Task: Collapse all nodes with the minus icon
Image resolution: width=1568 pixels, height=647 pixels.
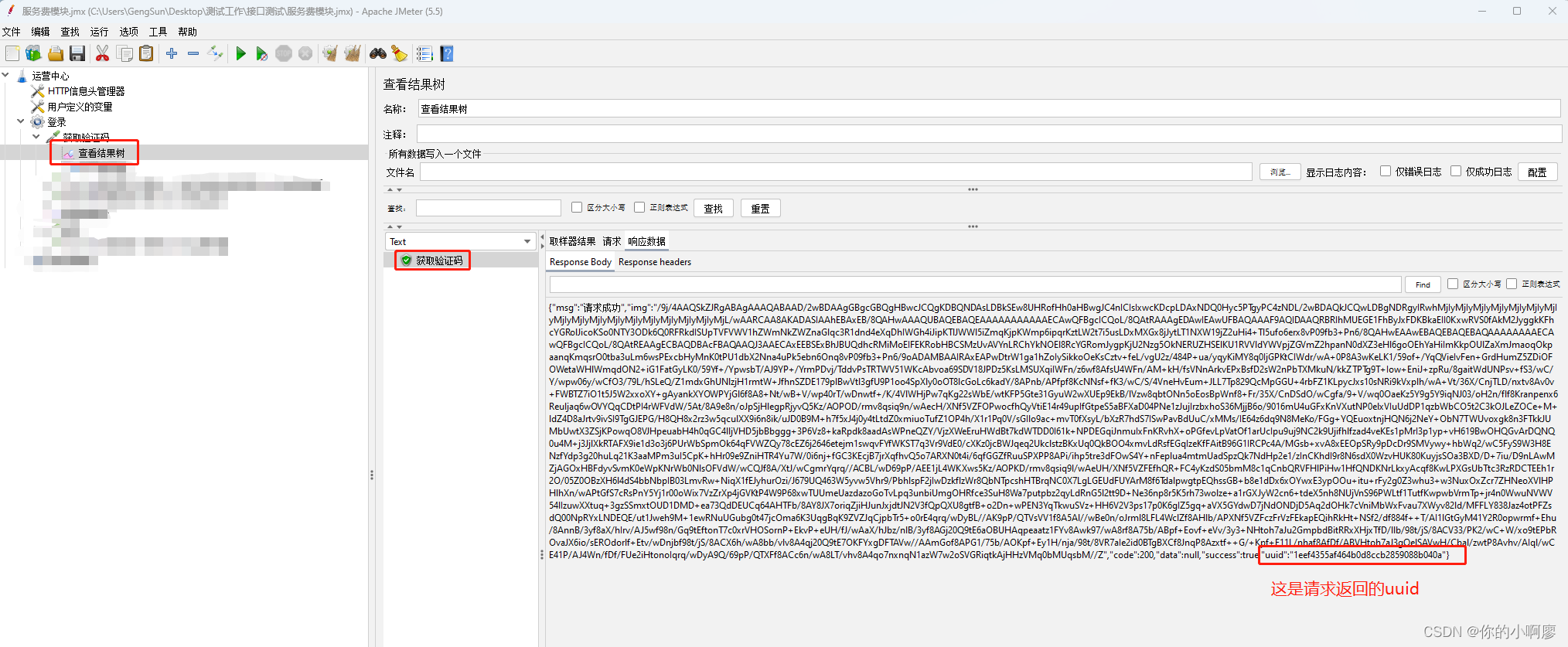Action: tap(193, 53)
